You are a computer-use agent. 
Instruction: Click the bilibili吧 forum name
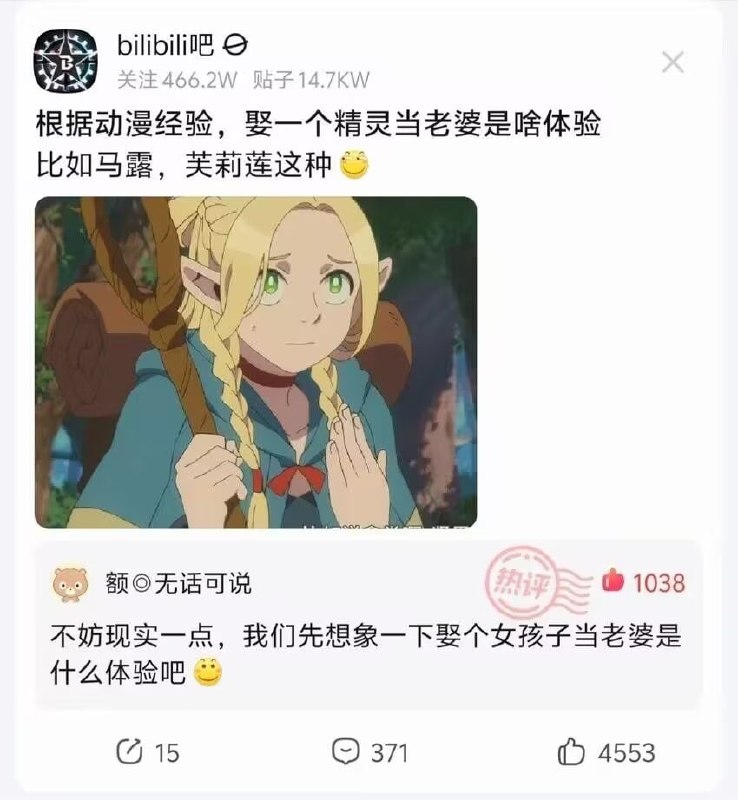165,45
